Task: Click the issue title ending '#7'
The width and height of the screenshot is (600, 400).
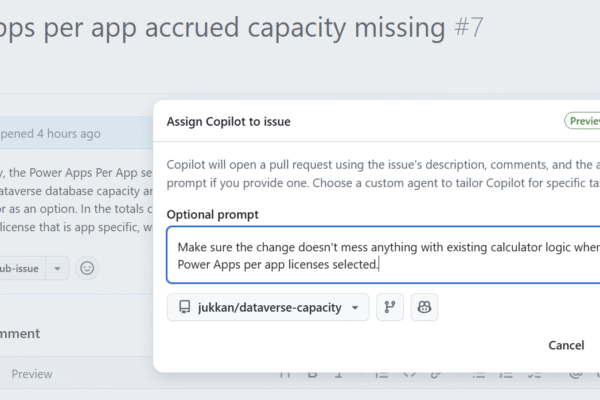Action: tap(240, 26)
